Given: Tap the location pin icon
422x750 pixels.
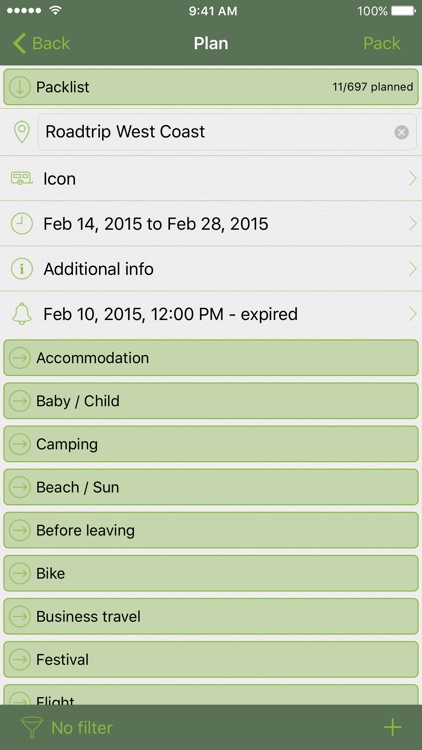Looking at the screenshot, I should click(22, 132).
